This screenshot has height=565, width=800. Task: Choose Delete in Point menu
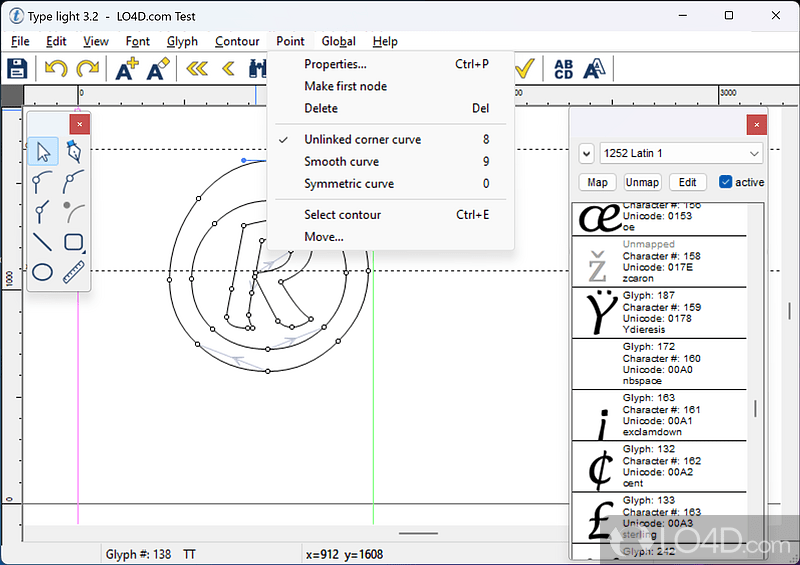(x=390, y=108)
